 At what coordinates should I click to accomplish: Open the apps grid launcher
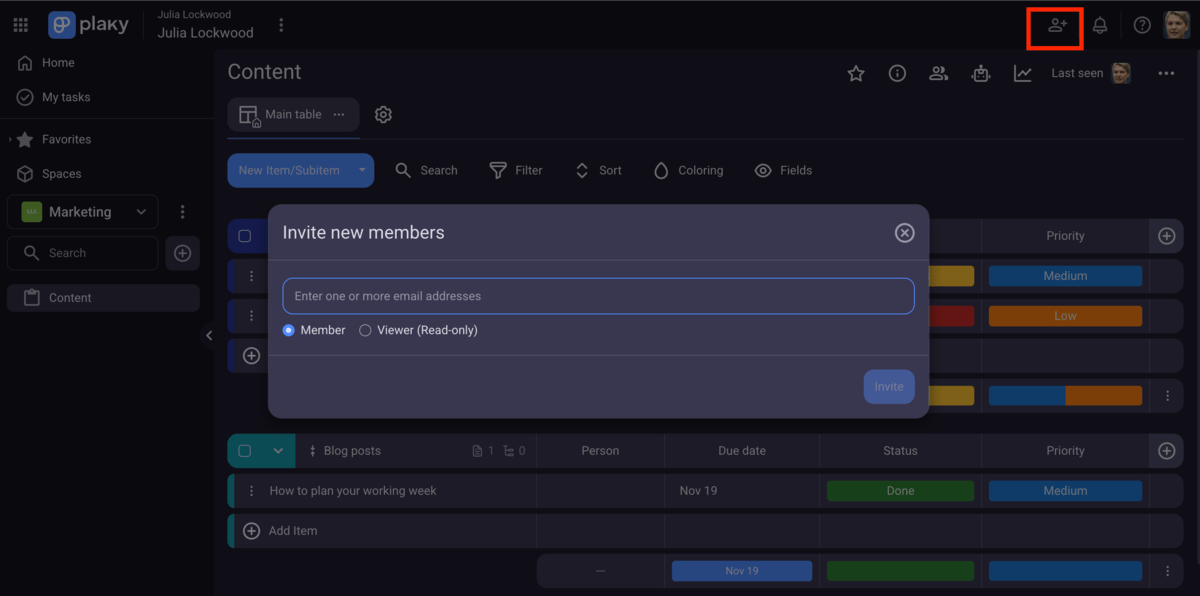[x=21, y=26]
